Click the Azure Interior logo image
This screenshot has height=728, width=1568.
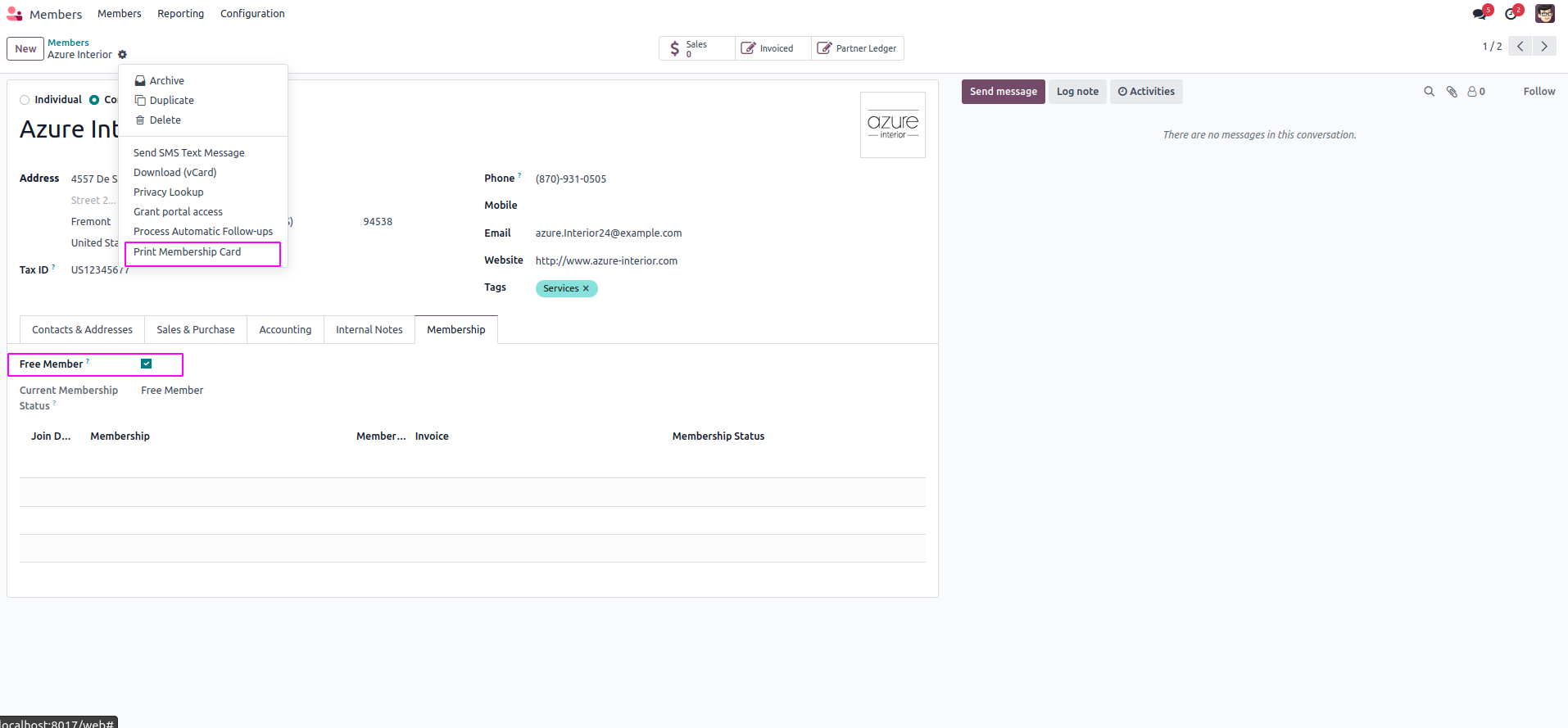pyautogui.click(x=893, y=124)
